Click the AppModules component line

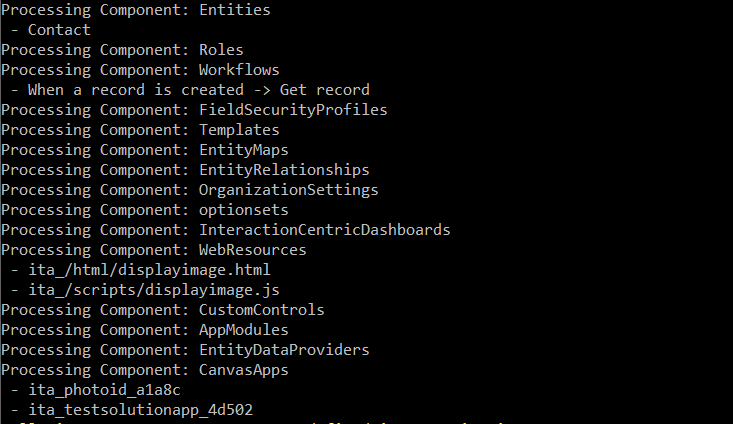coord(145,331)
